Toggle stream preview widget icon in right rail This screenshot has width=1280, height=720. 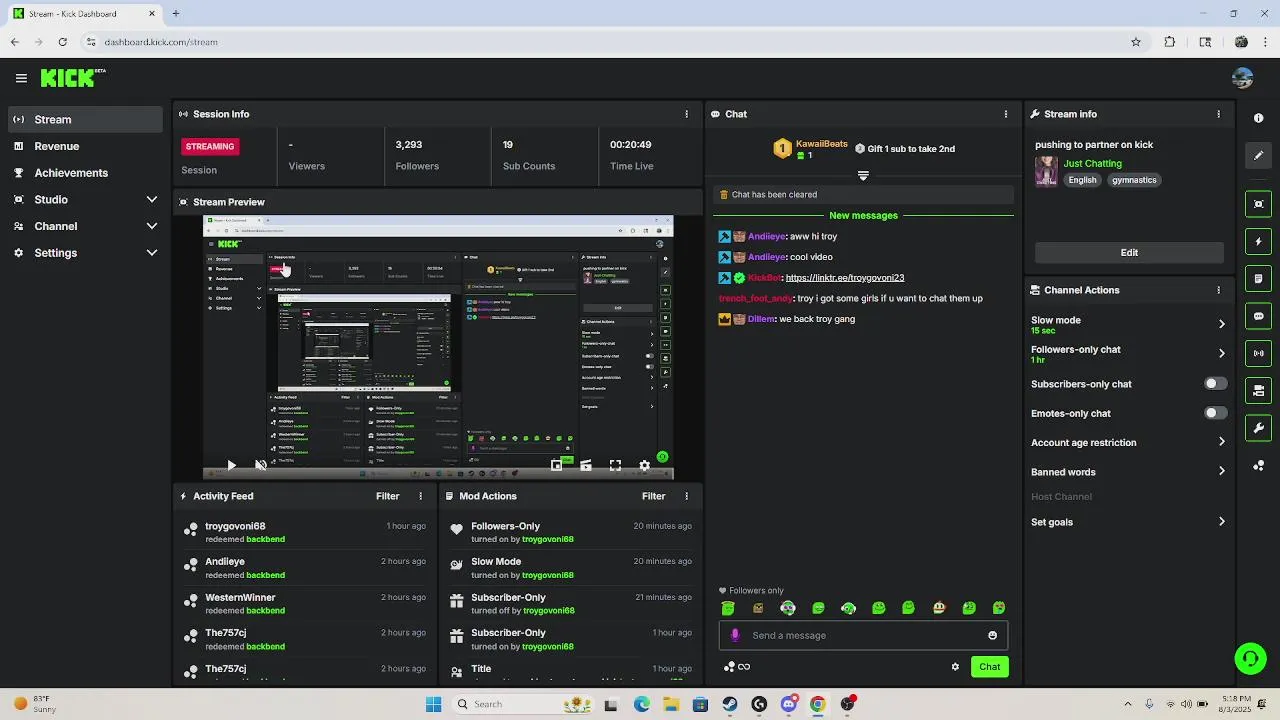click(1258, 204)
